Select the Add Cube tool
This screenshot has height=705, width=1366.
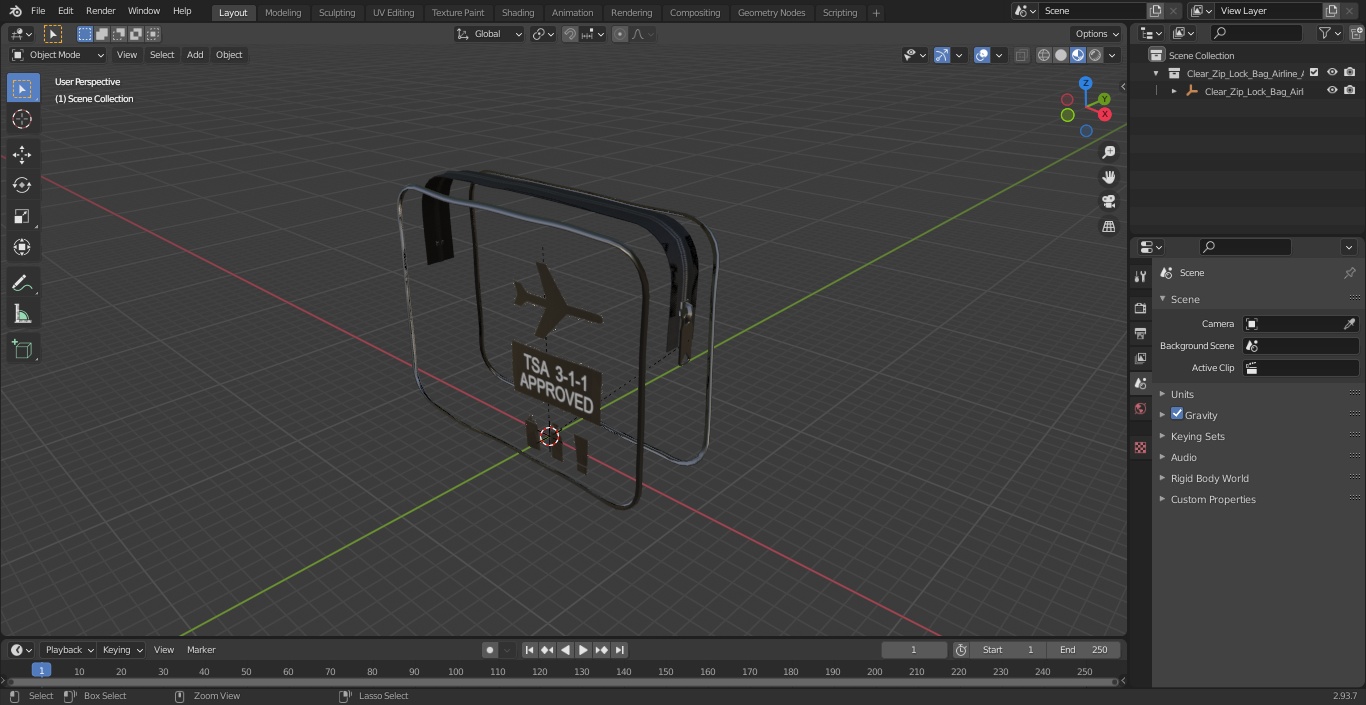tap(22, 350)
